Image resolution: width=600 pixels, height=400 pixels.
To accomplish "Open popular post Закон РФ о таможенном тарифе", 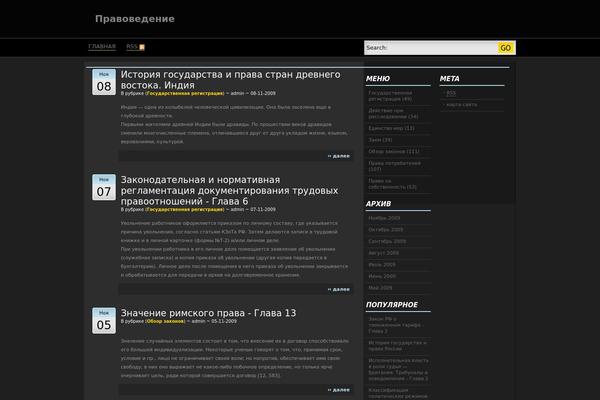I will pyautogui.click(x=396, y=325).
